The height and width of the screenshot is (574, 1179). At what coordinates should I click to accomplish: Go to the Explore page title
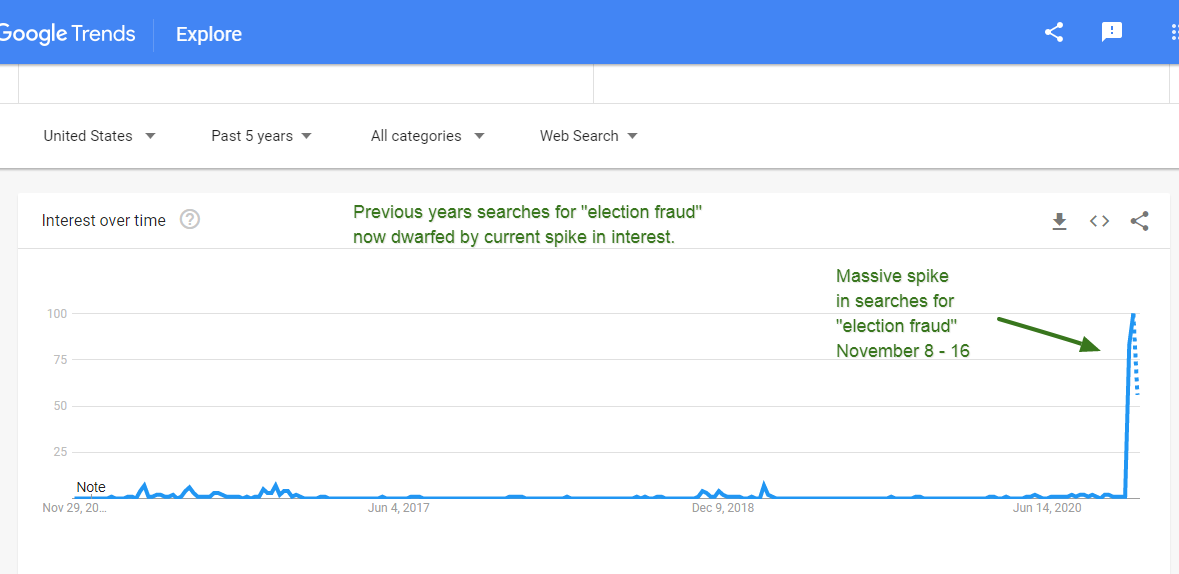coord(209,34)
